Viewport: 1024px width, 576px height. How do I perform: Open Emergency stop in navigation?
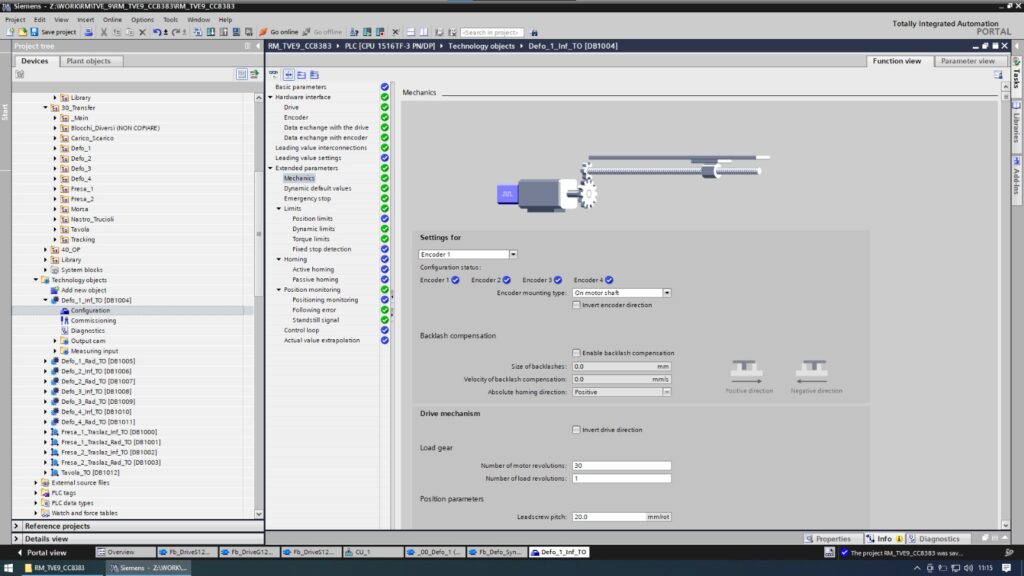307,199
